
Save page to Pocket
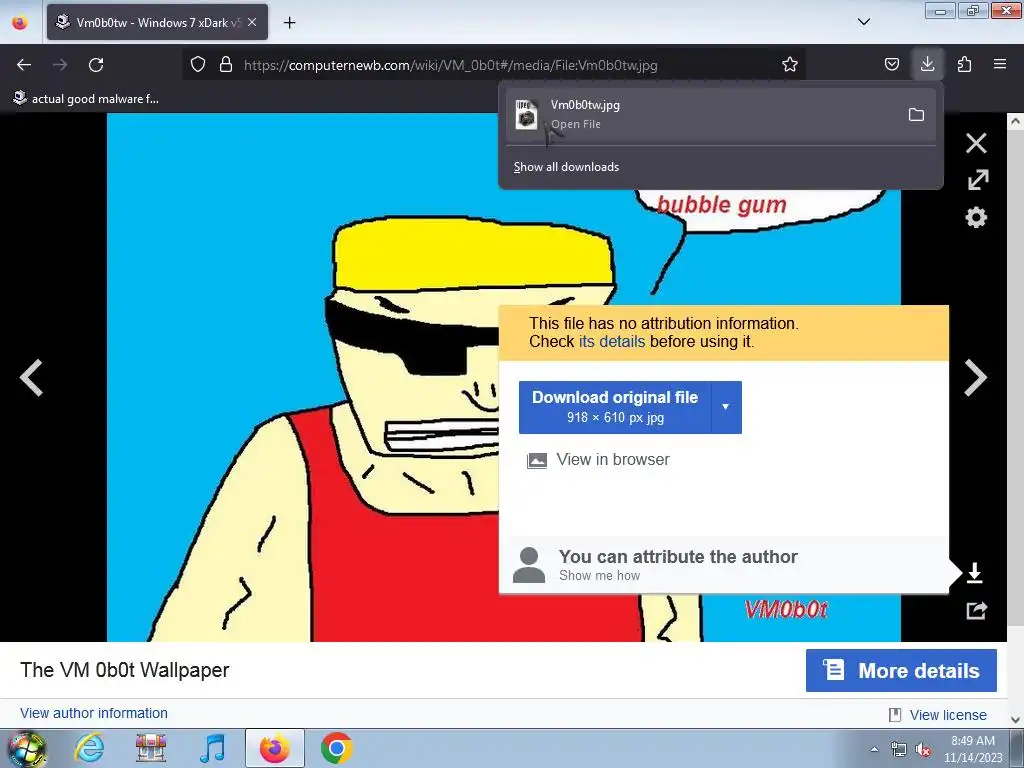click(x=891, y=64)
